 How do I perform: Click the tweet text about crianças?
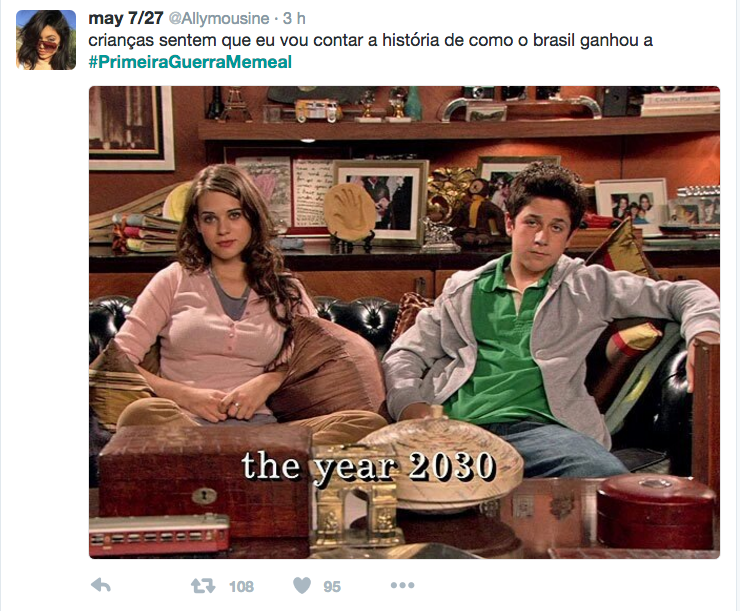[370, 40]
